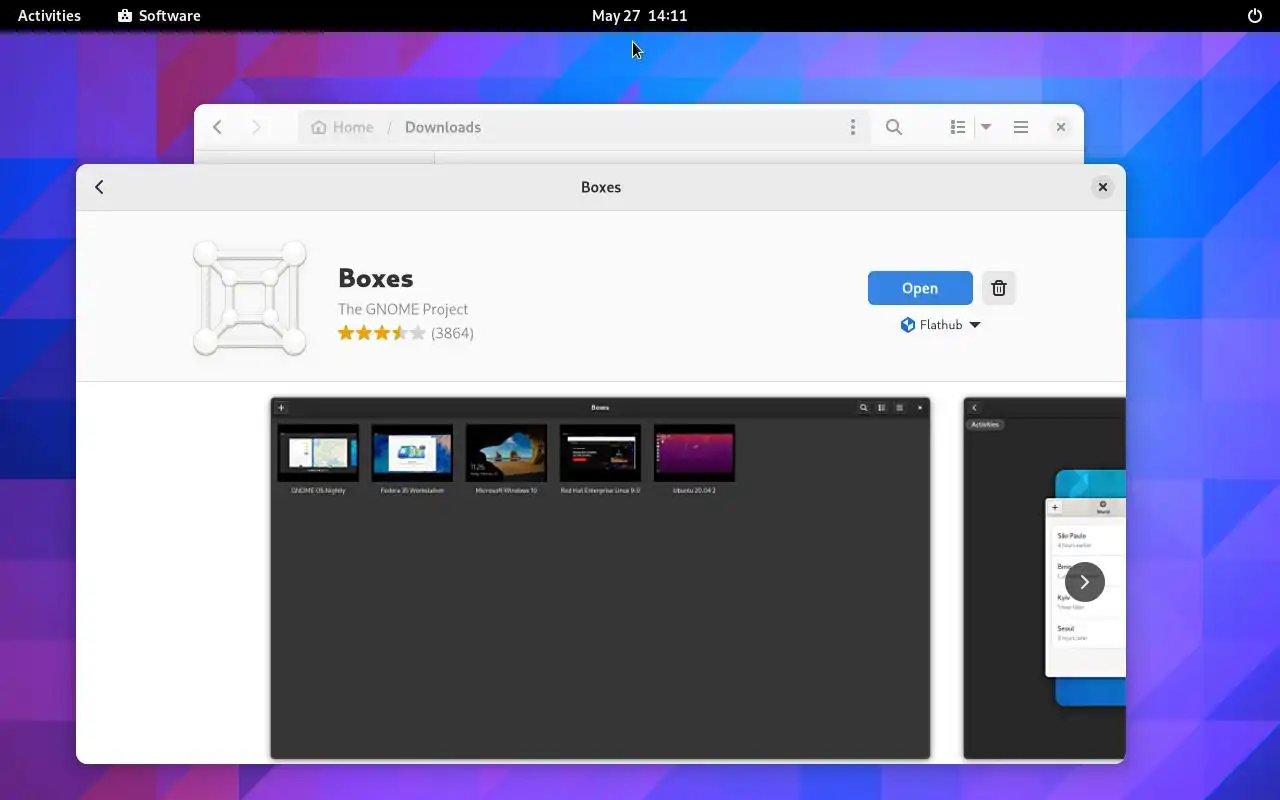
Task: Go back from the Boxes details page
Action: click(x=99, y=187)
